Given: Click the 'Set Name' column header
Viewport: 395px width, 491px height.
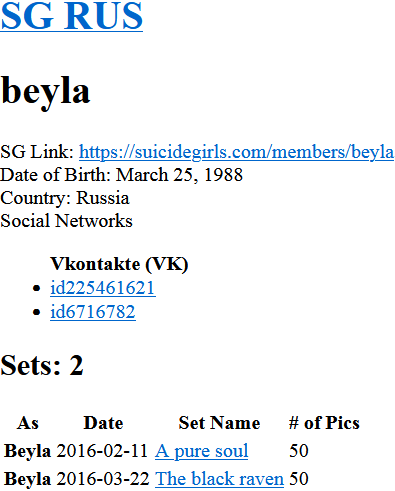Looking at the screenshot, I should 219,423.
